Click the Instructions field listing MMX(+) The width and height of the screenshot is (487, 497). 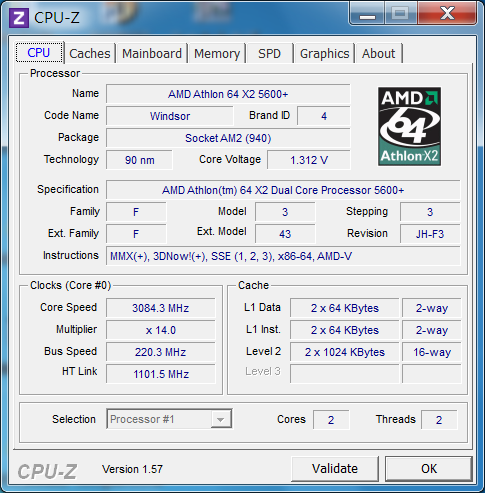[x=283, y=256]
